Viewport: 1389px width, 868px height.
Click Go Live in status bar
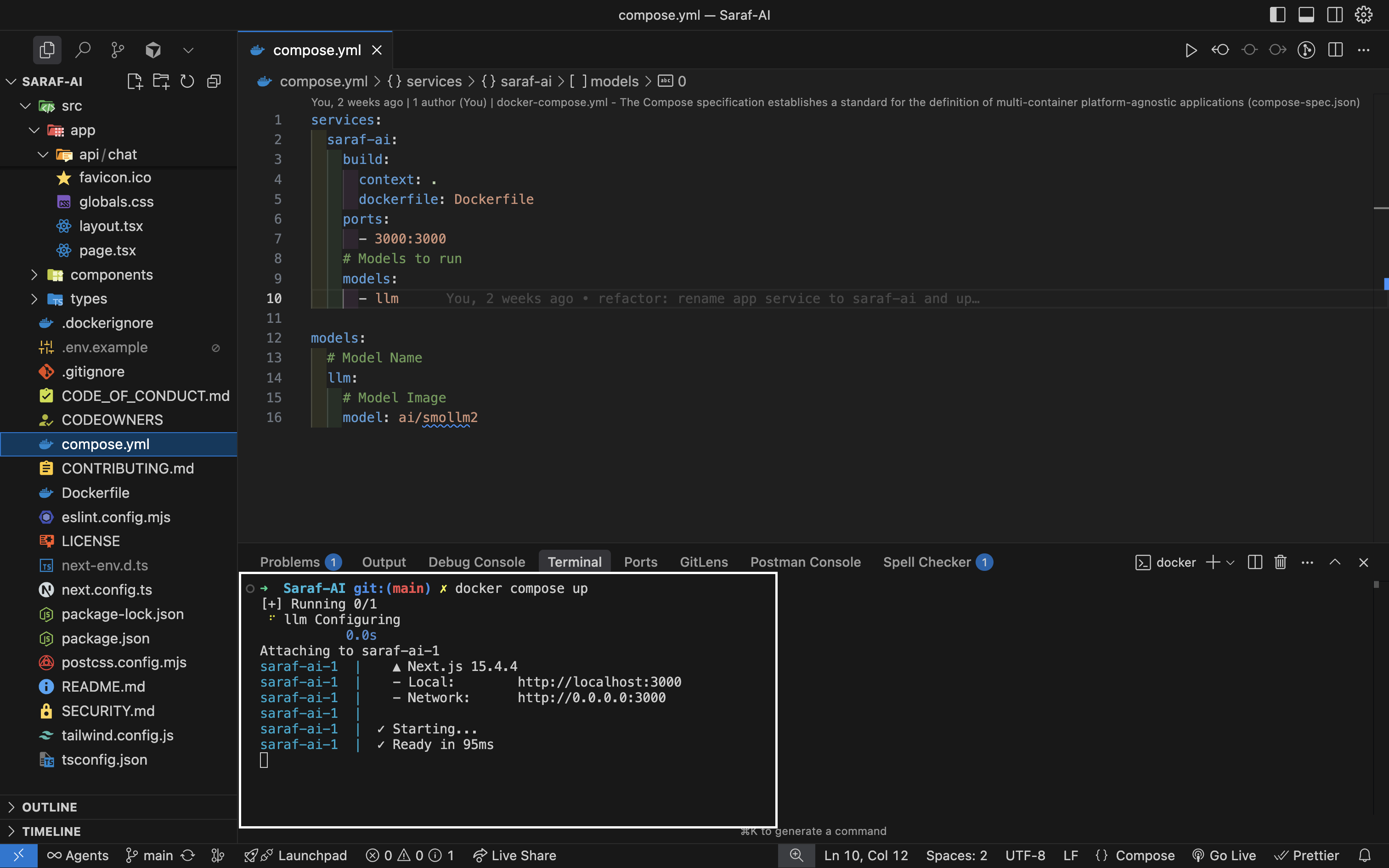(x=1224, y=855)
